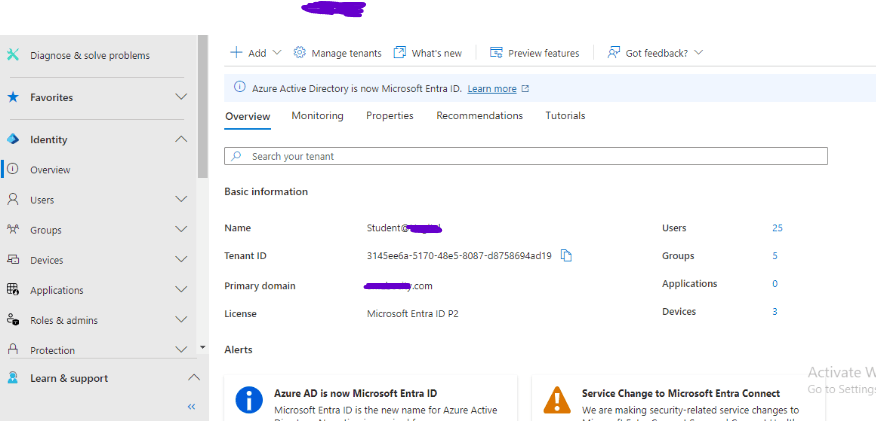876x425 pixels.
Task: Expand the Users section chevron
Action: 181,200
